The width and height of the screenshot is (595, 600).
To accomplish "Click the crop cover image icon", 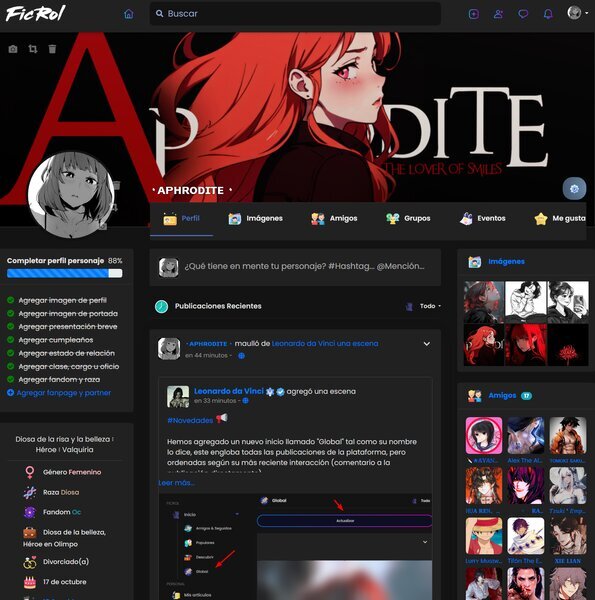I will click(33, 49).
